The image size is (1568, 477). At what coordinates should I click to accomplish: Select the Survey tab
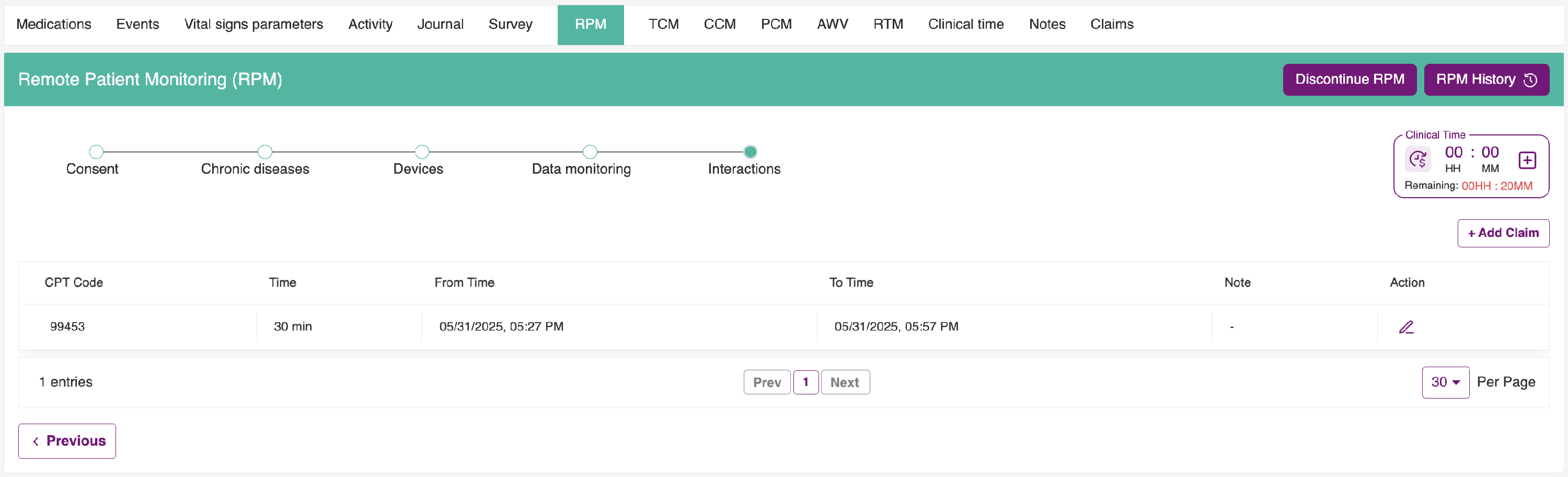(x=510, y=25)
